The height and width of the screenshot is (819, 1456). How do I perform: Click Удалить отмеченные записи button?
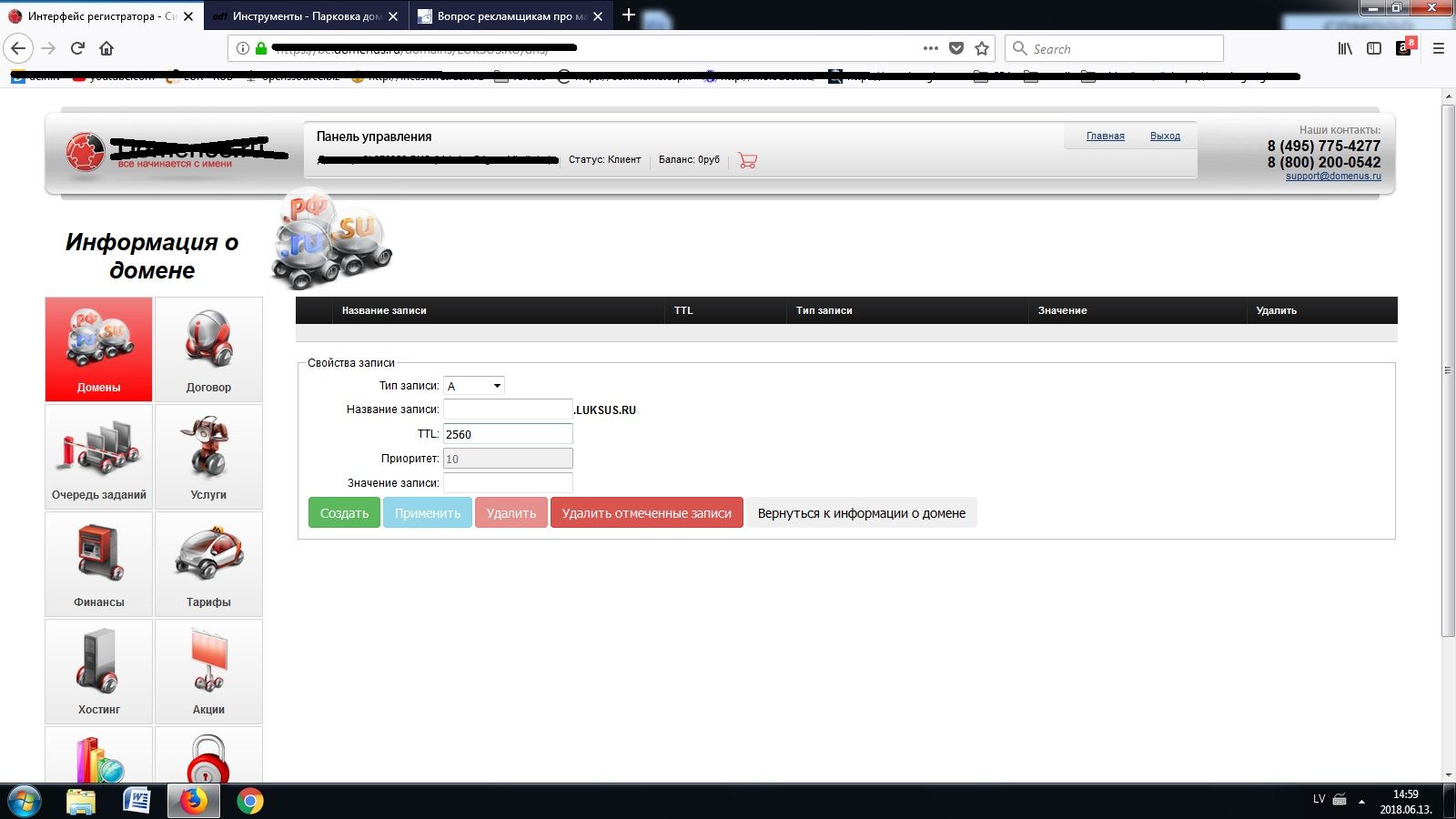coord(646,513)
